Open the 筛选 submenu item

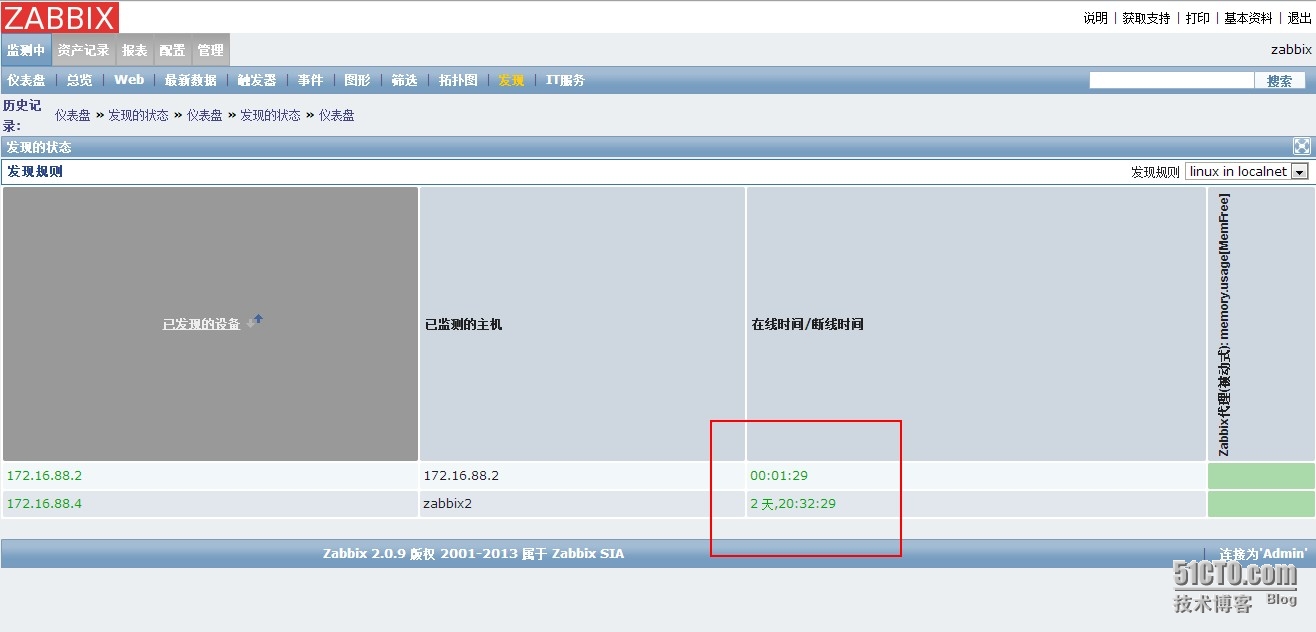[x=404, y=80]
